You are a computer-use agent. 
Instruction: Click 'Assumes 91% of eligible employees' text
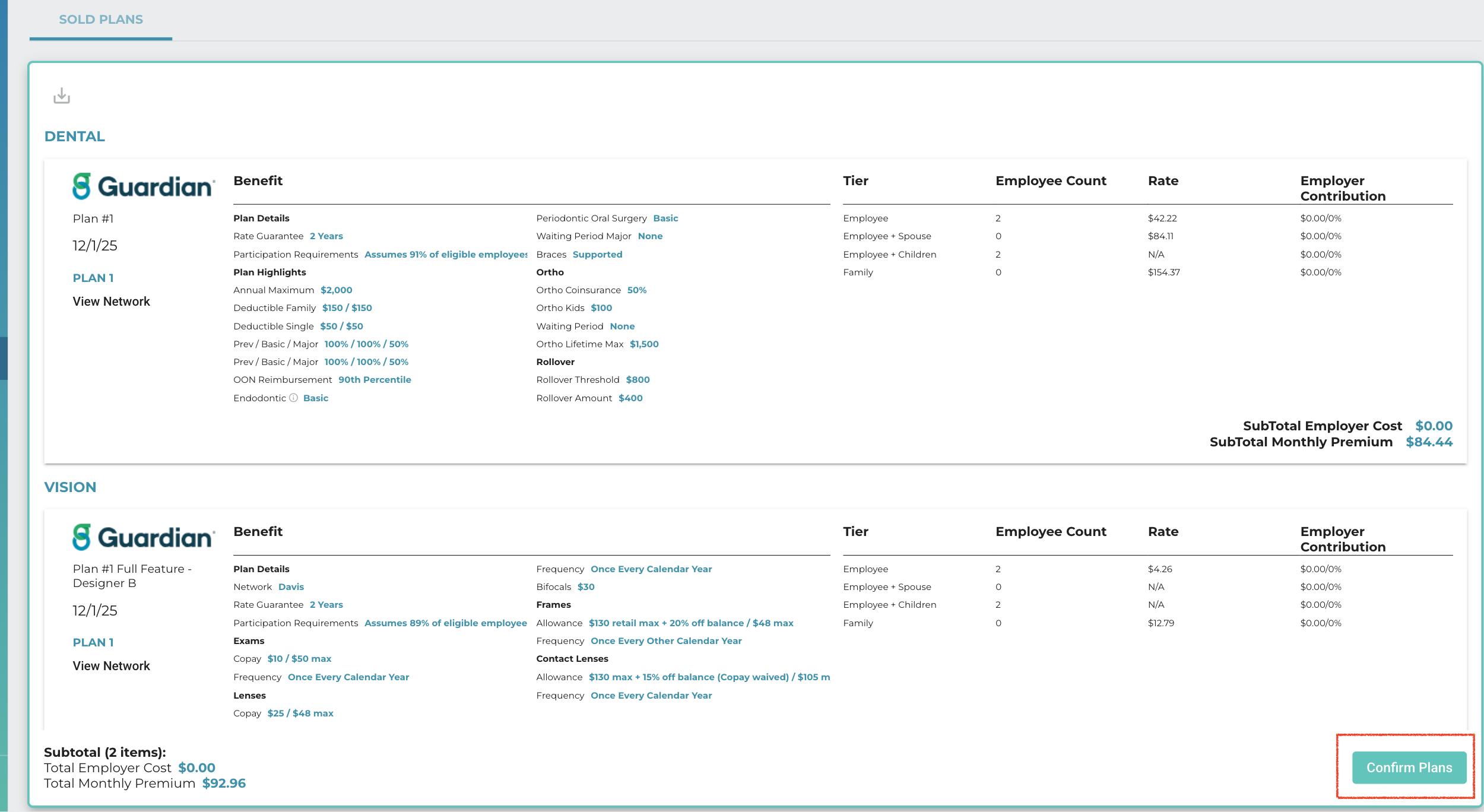pos(446,255)
